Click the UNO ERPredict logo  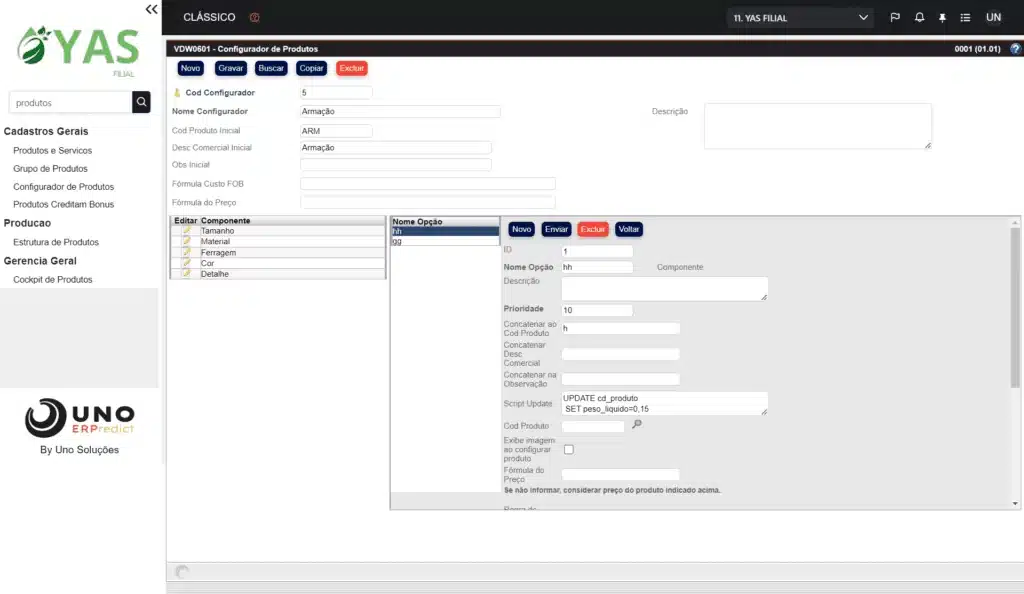point(79,418)
